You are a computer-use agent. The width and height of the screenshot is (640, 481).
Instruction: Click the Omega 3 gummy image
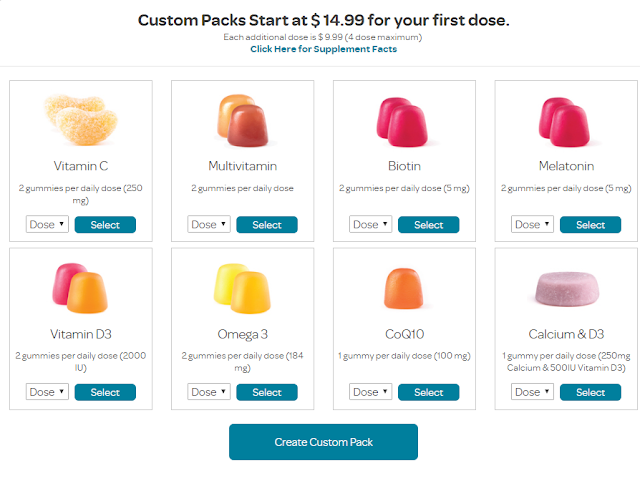coord(242,287)
